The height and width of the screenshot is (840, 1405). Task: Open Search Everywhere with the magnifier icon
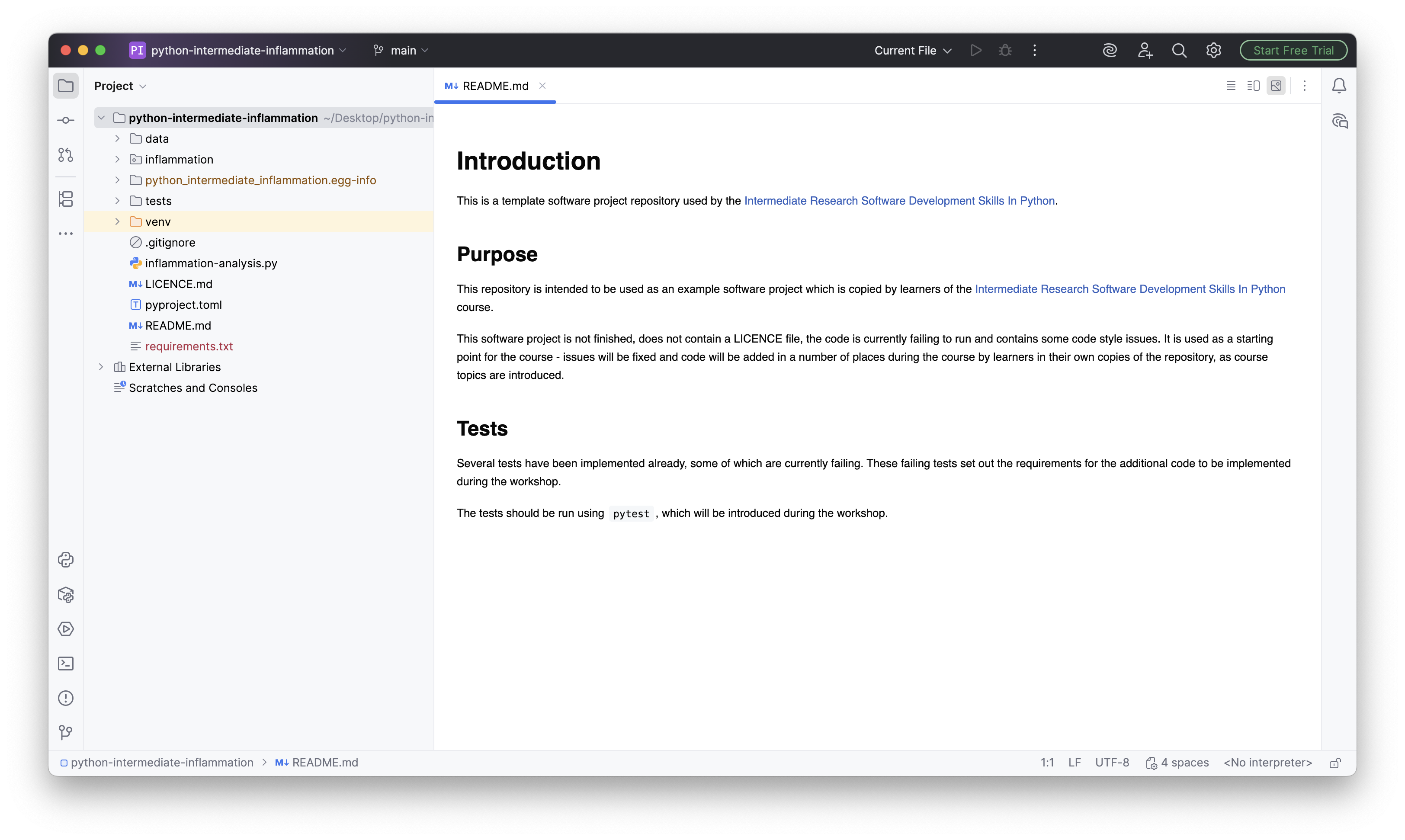click(x=1179, y=50)
